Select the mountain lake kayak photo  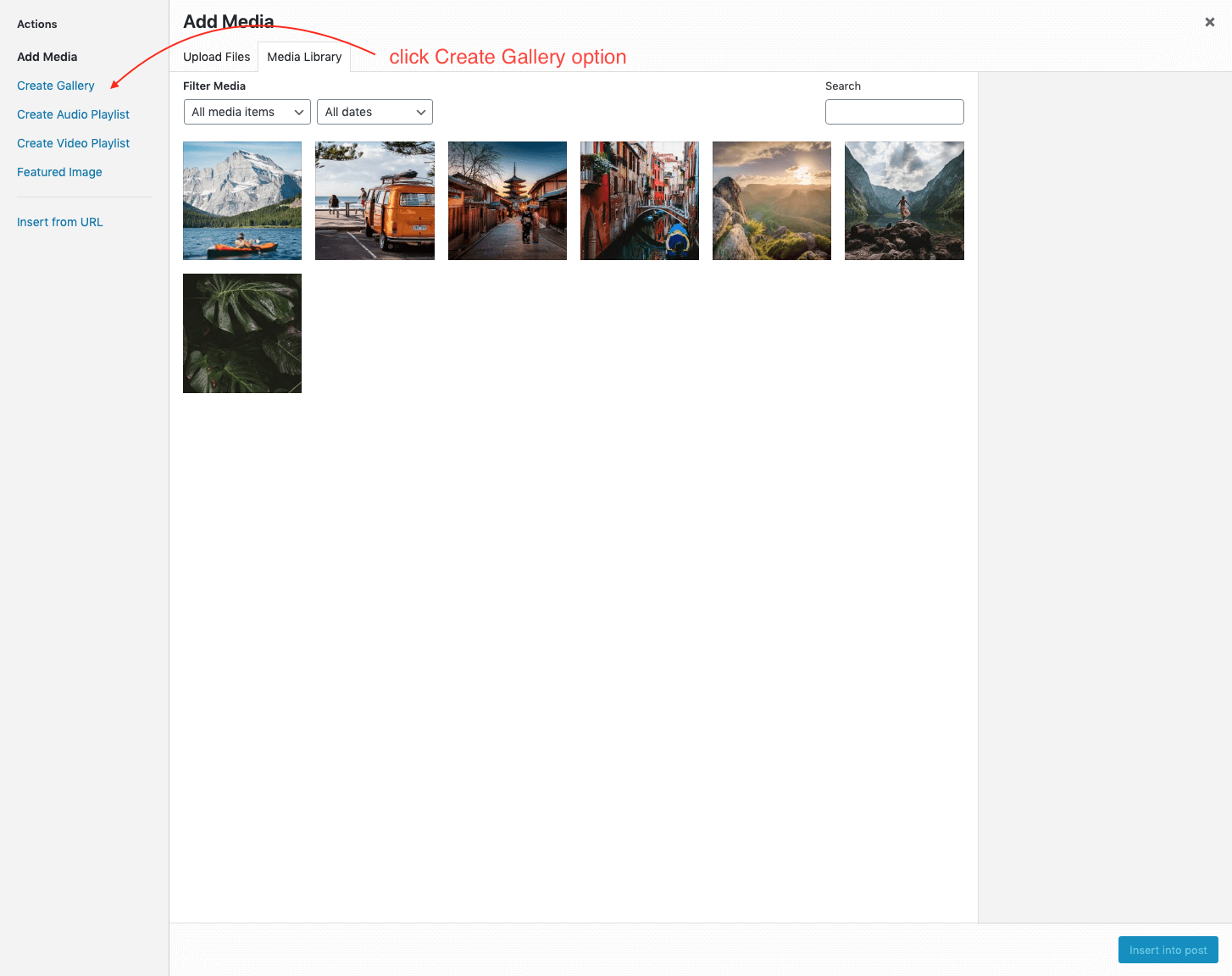[242, 201]
